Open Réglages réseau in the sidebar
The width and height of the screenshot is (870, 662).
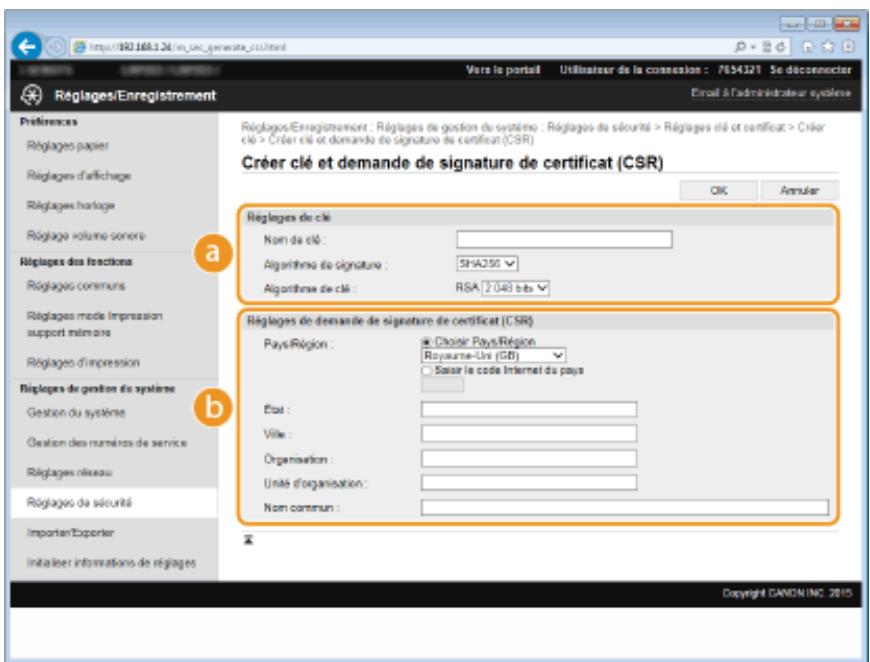click(x=69, y=472)
